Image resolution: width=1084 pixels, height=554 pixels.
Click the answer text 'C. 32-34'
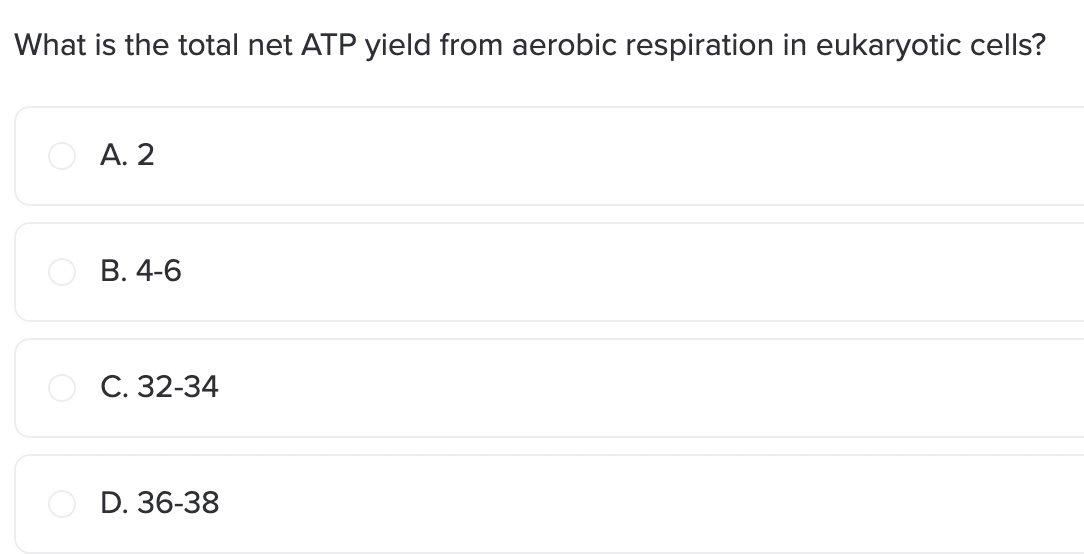point(160,387)
